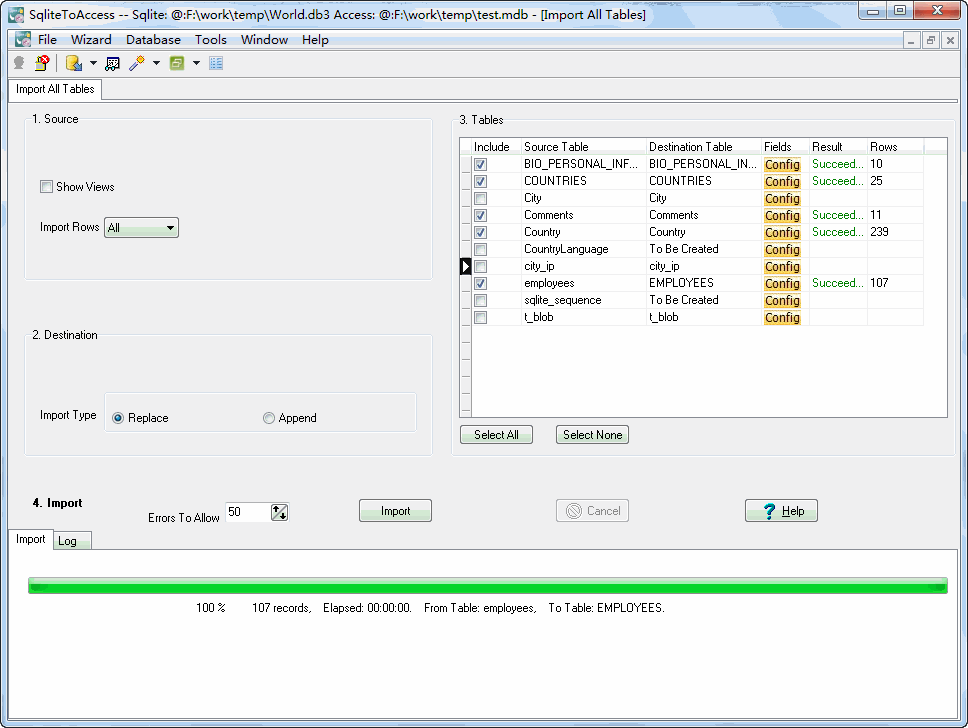Select the Append import type
The width and height of the screenshot is (968, 728).
point(269,418)
